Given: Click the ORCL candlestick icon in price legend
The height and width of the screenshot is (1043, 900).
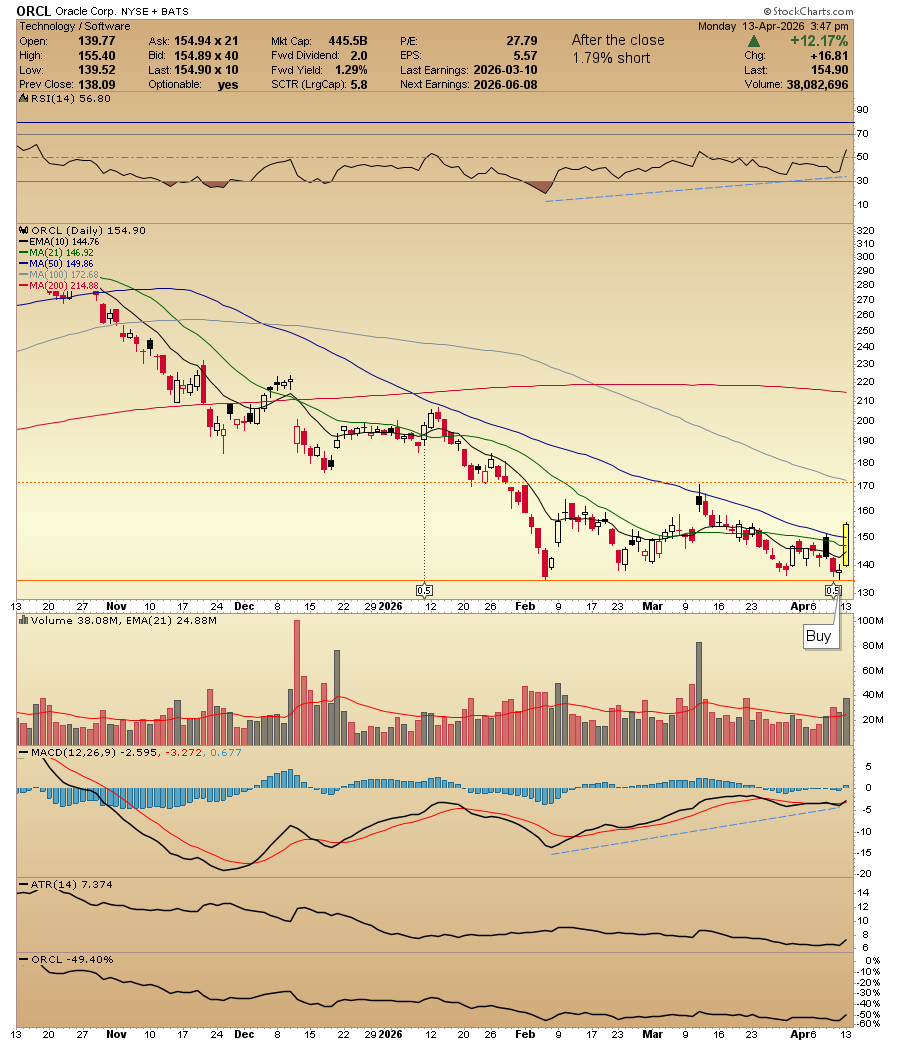Looking at the screenshot, I should point(24,230).
